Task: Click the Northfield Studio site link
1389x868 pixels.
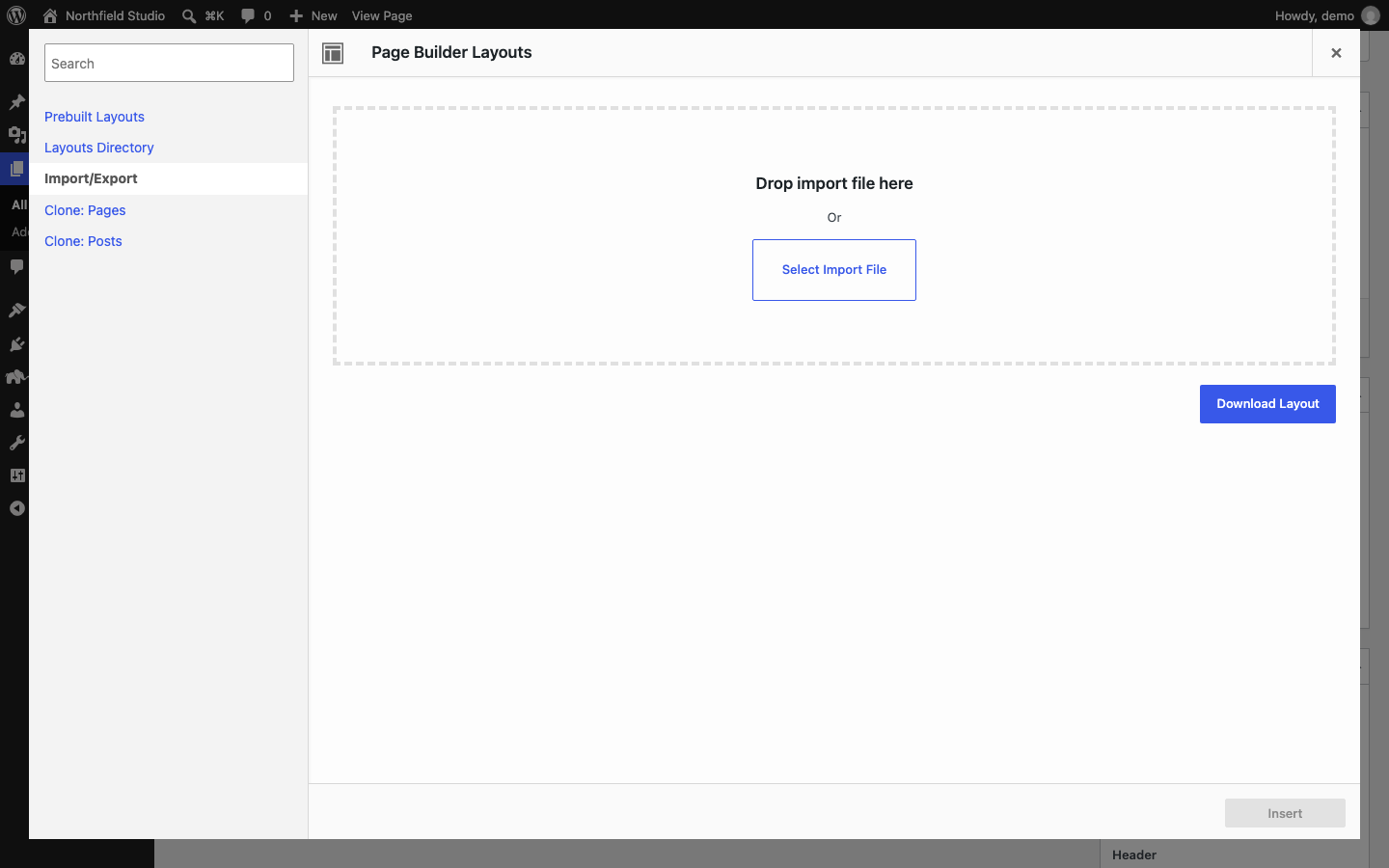Action: pyautogui.click(x=115, y=15)
